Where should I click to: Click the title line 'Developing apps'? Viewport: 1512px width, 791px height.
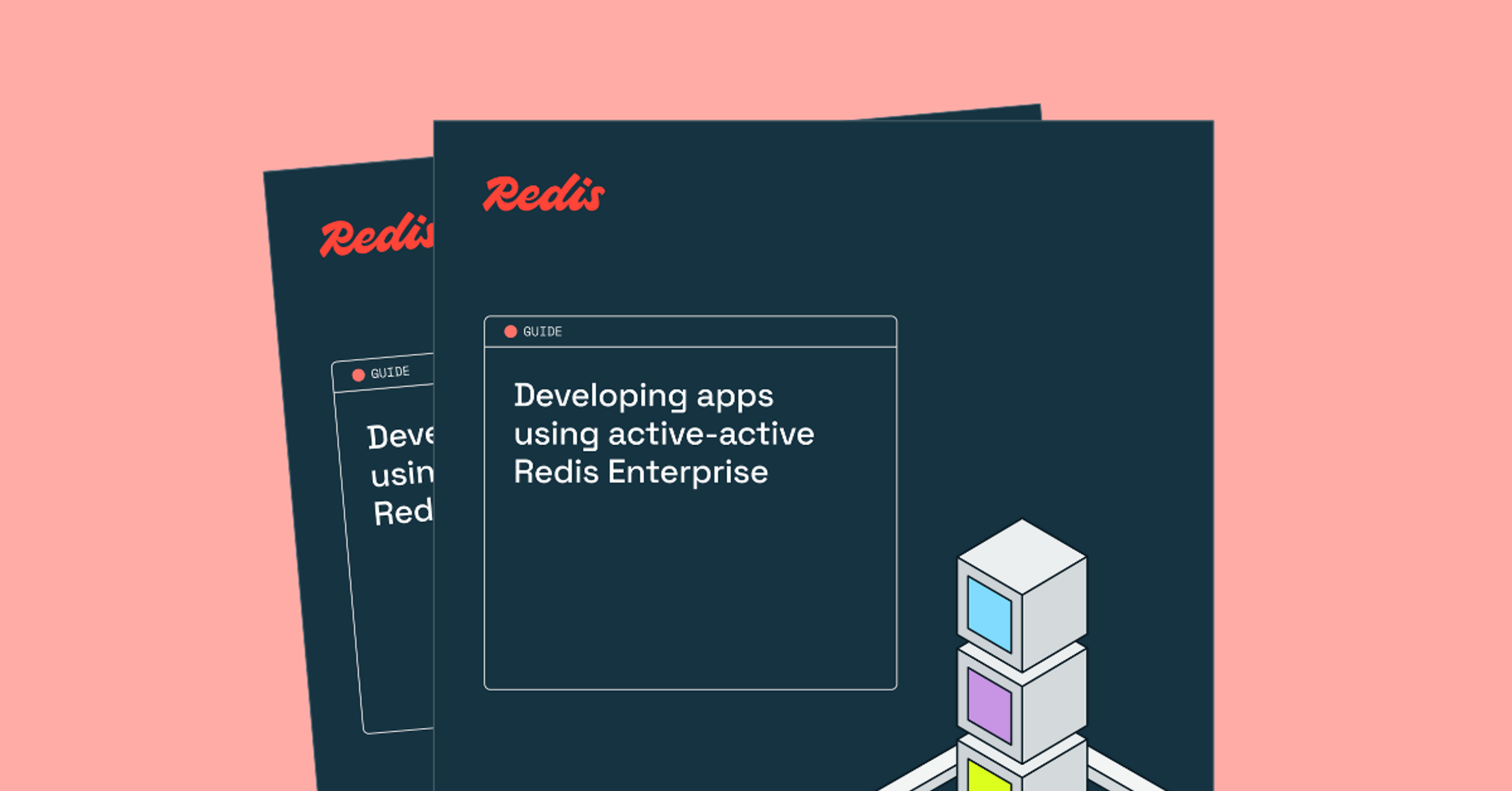point(644,397)
